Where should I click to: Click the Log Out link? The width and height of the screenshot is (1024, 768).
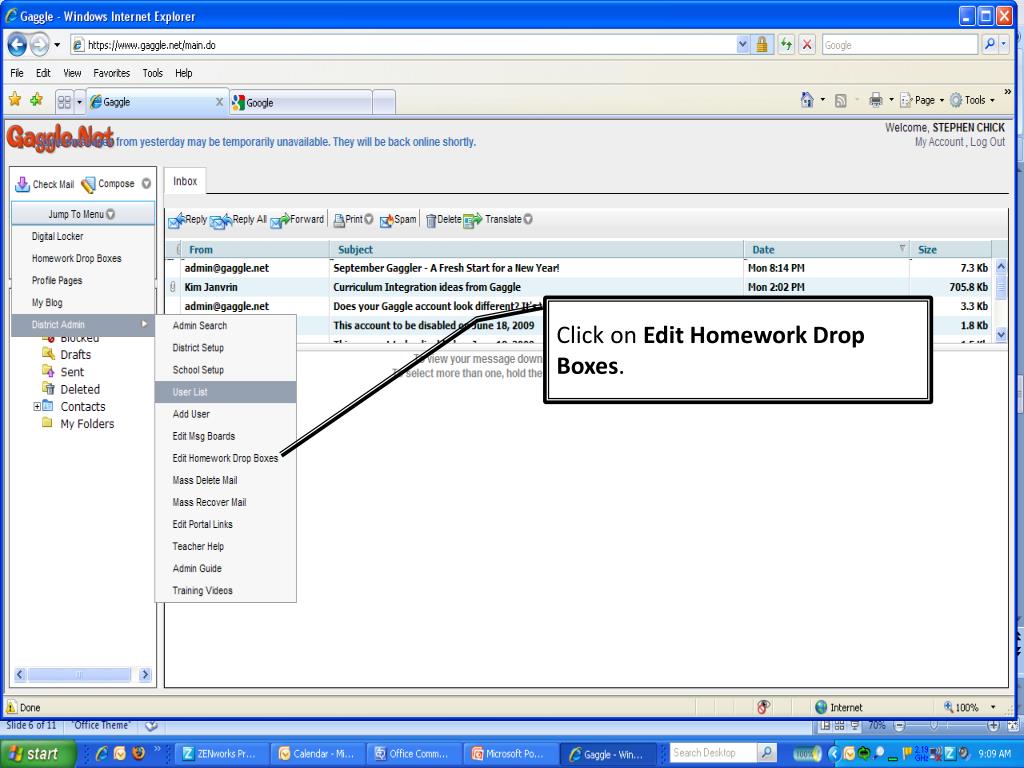[x=987, y=142]
